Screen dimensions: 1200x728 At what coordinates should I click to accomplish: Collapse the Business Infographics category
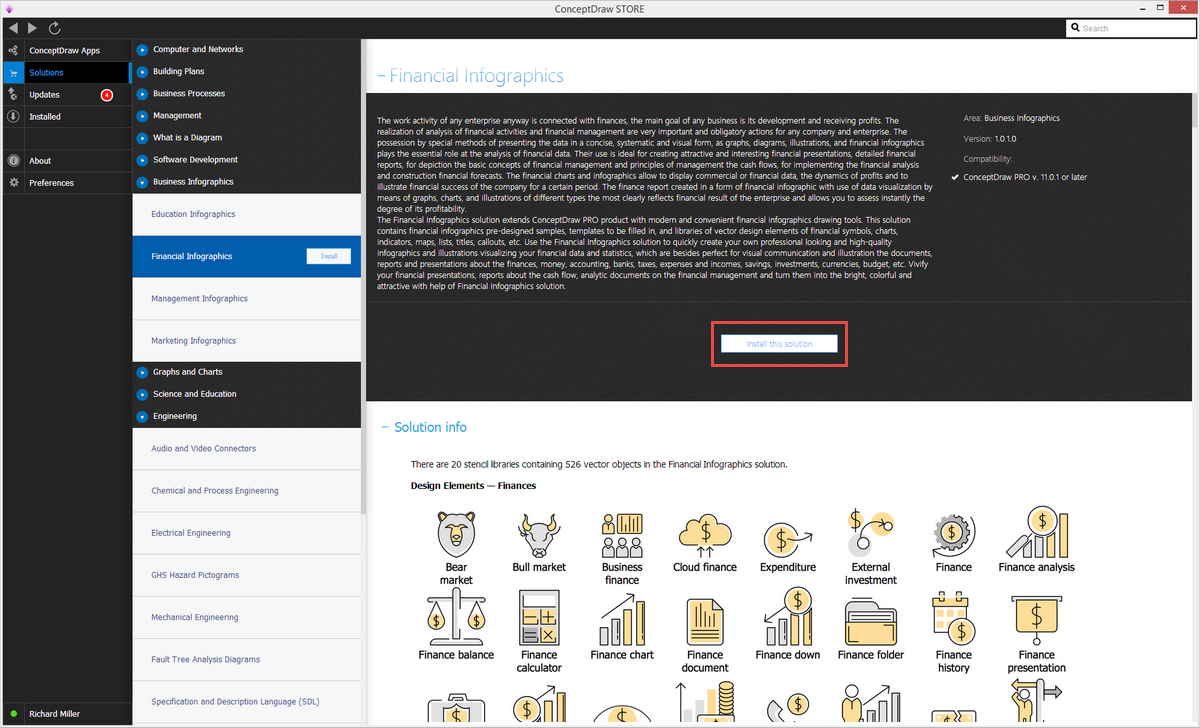pyautogui.click(x=143, y=182)
